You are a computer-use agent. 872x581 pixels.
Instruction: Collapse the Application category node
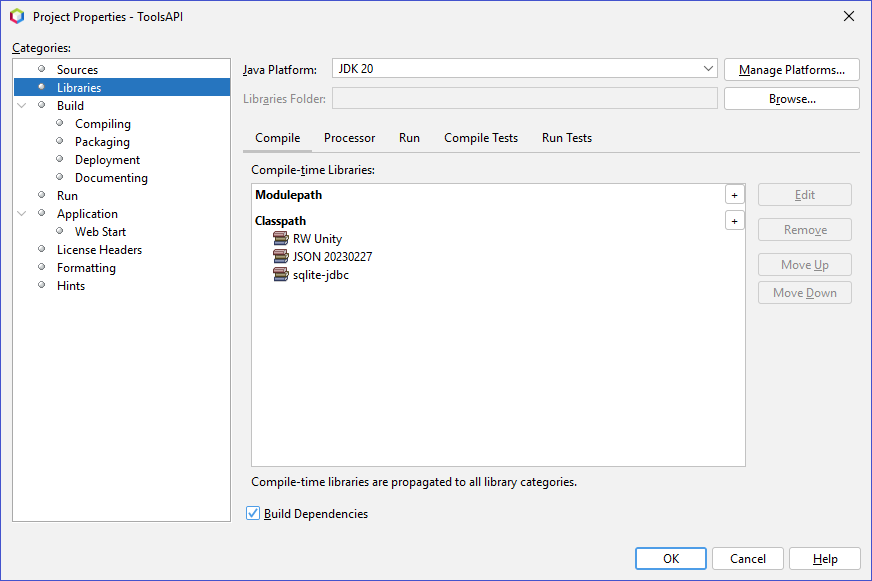22,214
